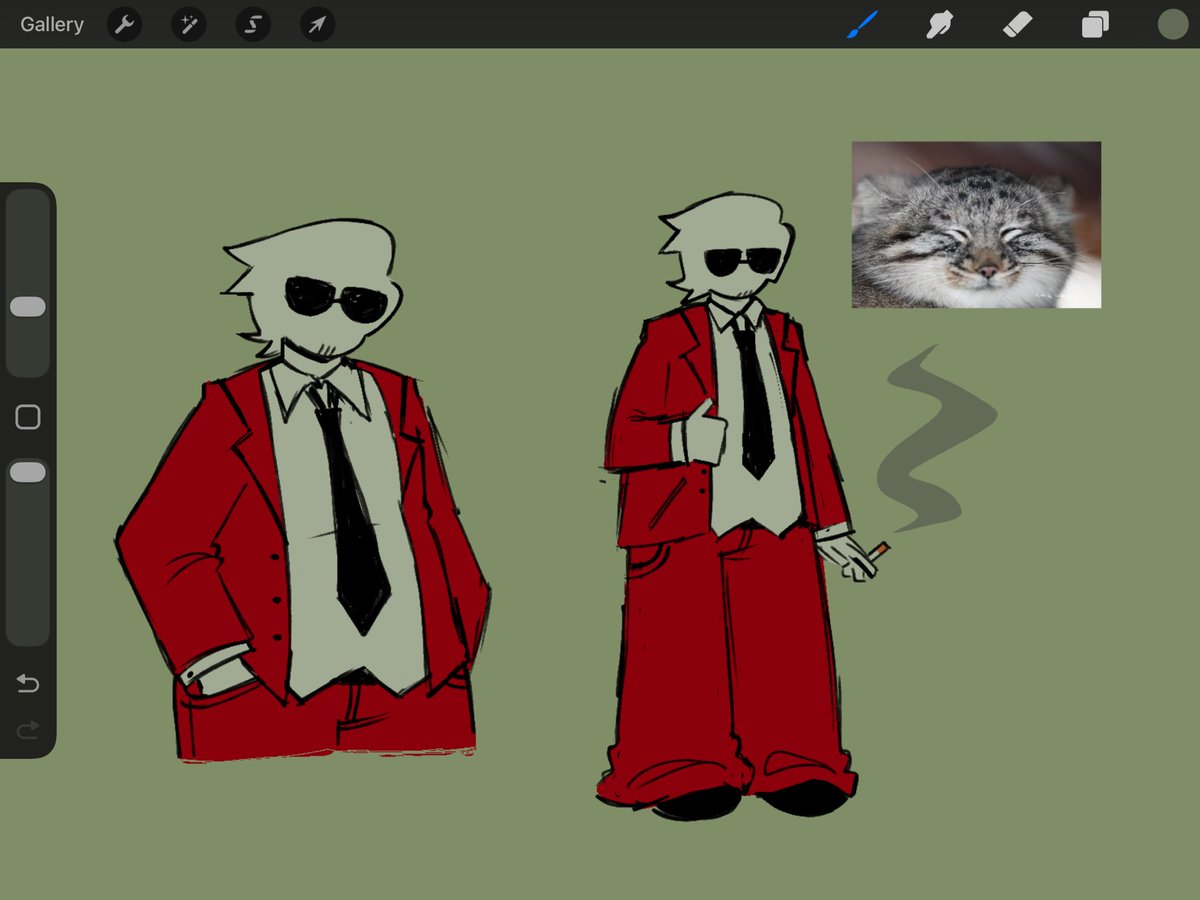This screenshot has height=900, width=1200.
Task: Click the brush size slider handle
Action: [x=28, y=307]
